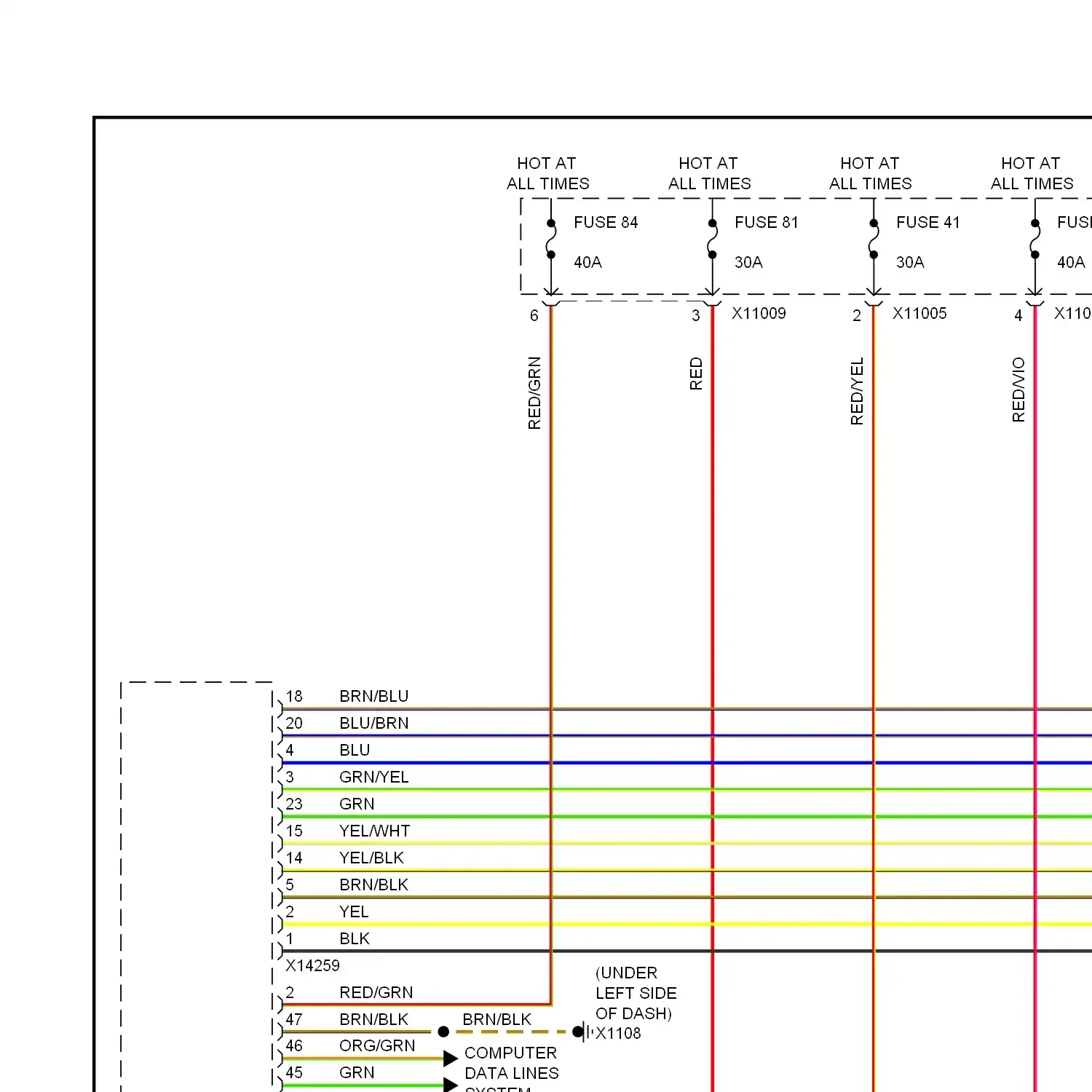
Task: Click pin number 23 on the connector
Action: [x=294, y=804]
